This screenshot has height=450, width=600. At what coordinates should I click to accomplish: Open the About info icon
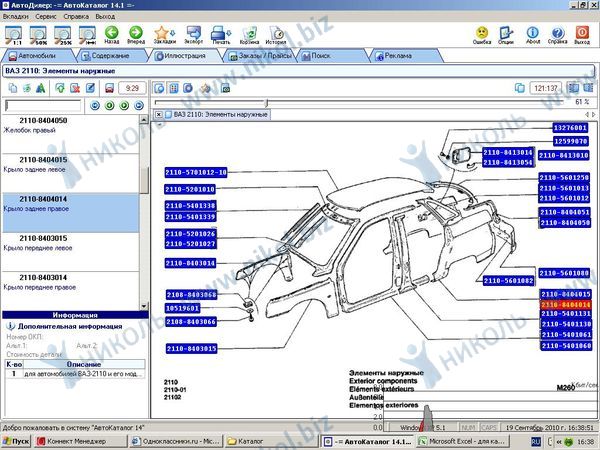[533, 35]
